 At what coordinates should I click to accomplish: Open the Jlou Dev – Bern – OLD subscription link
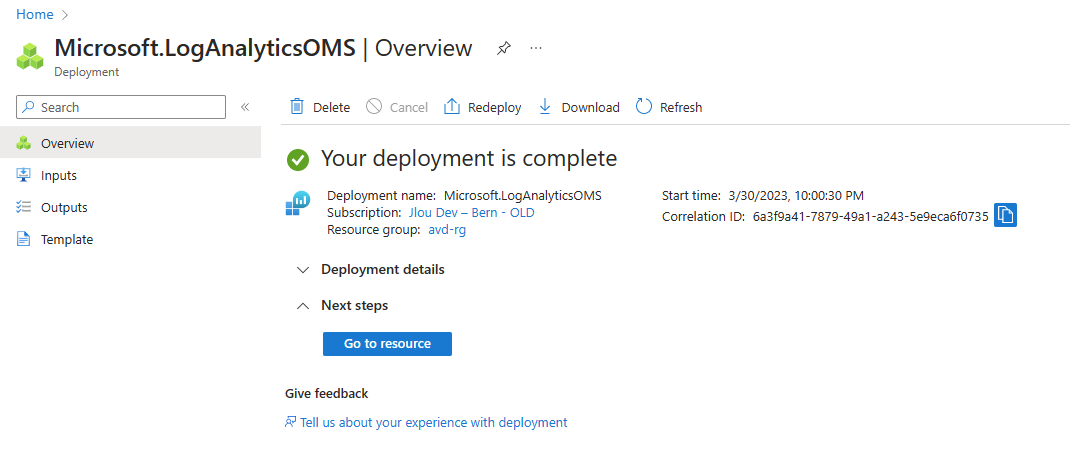pos(471,213)
